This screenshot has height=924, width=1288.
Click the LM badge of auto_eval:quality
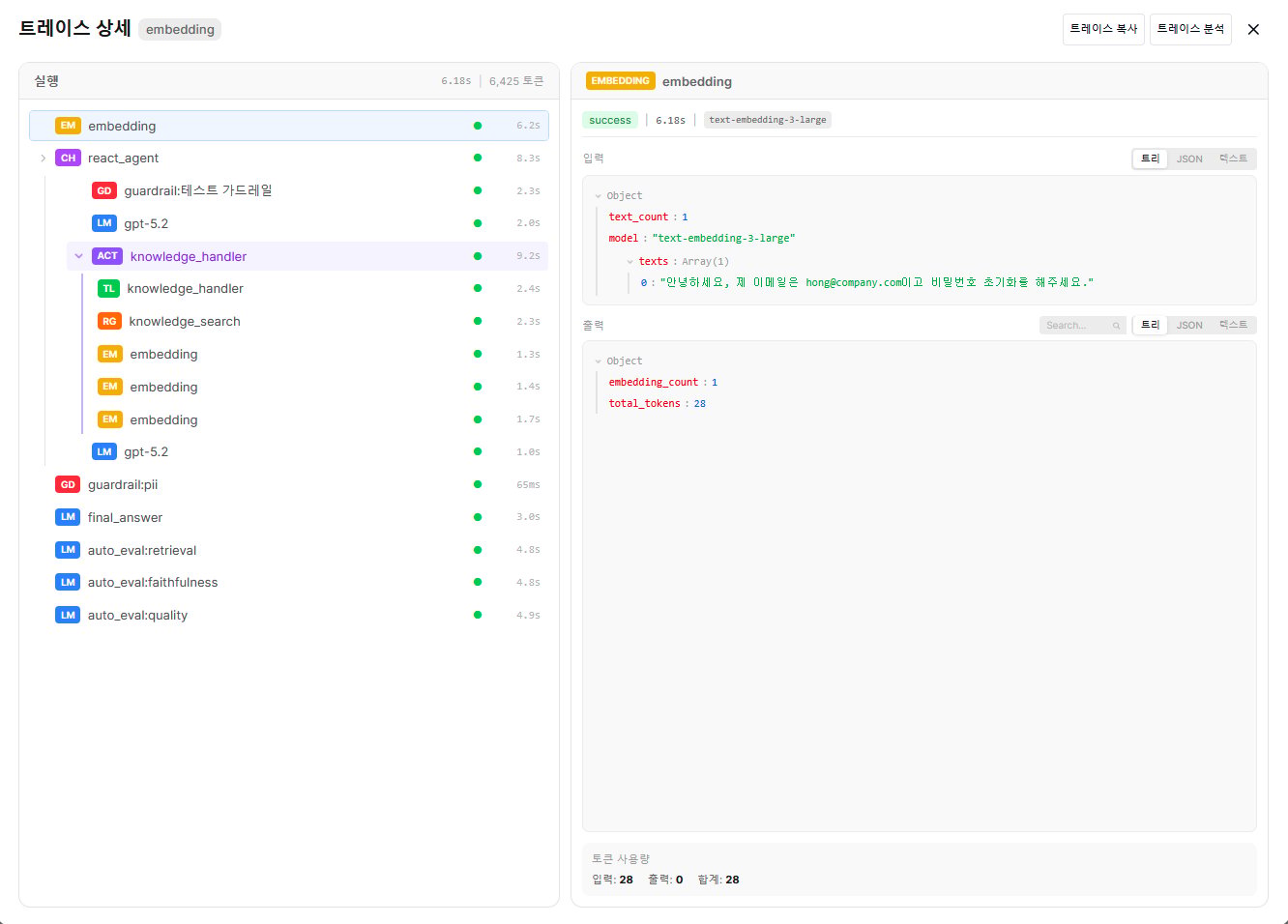[68, 616]
